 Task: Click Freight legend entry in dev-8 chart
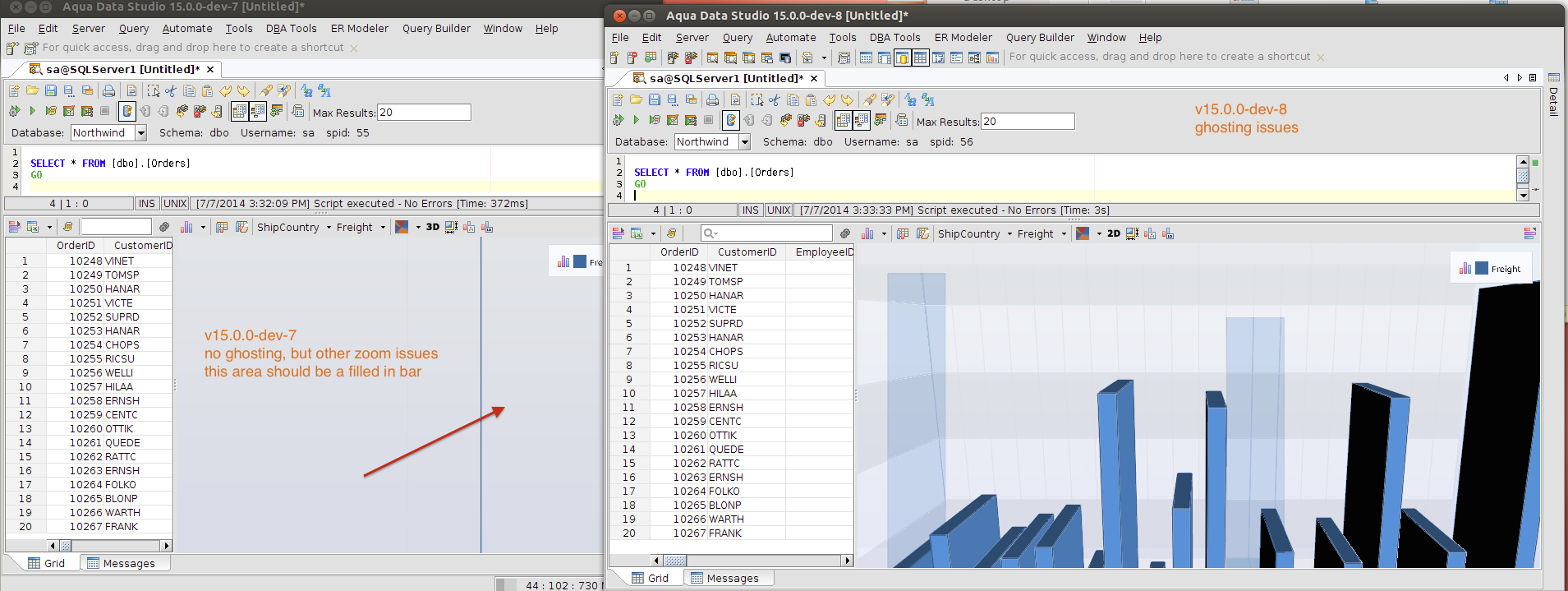tap(1491, 268)
